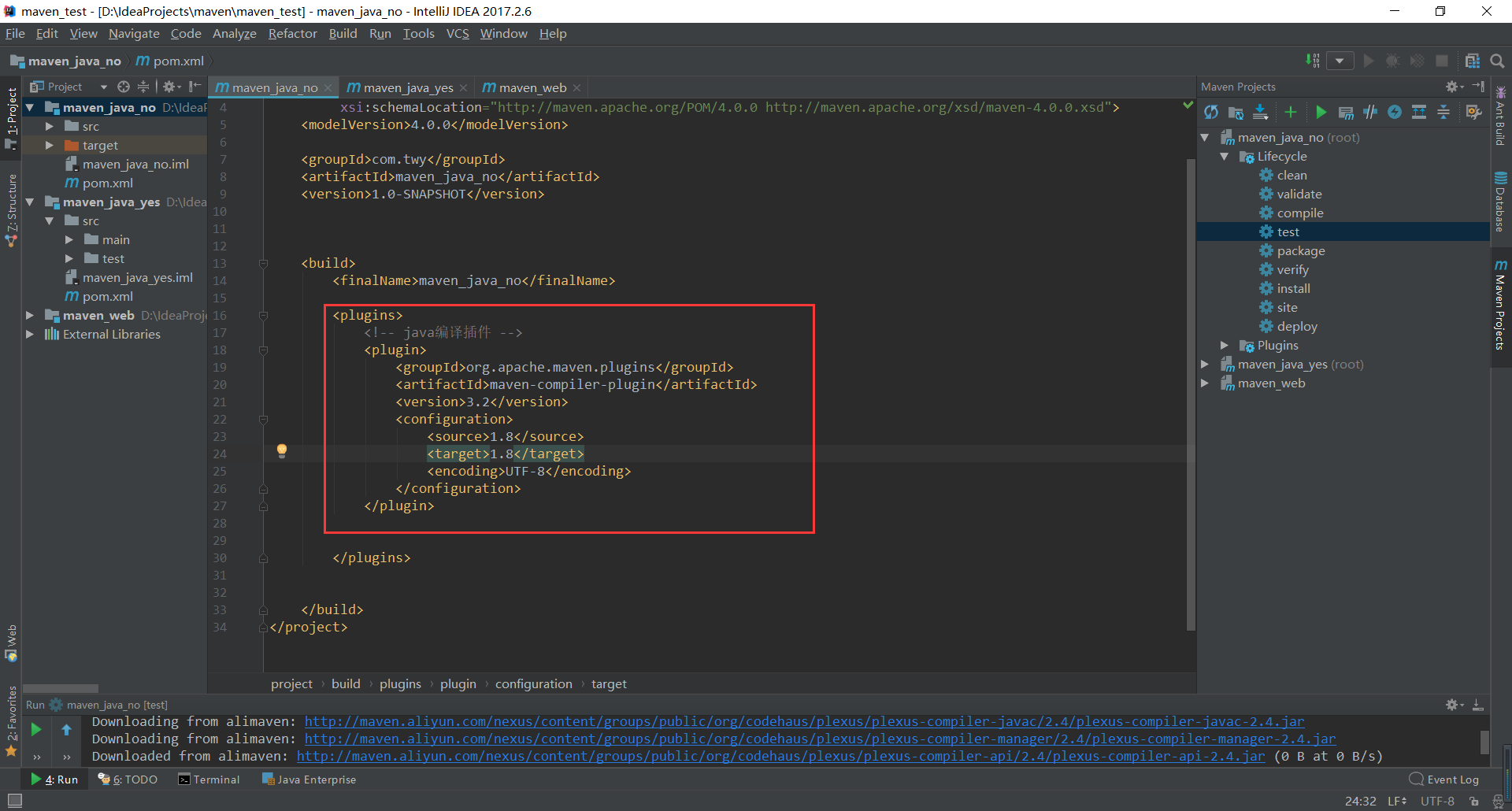Screen dimensions: 1512x811
Task: Close the maven_java_no editor tab
Action: [328, 87]
